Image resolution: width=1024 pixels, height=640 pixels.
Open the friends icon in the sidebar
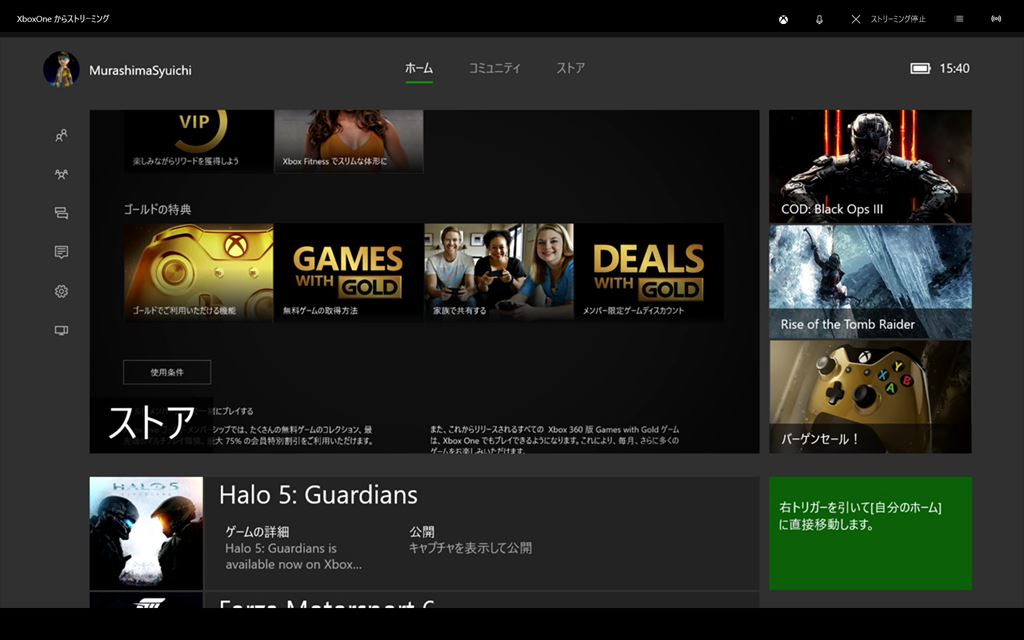pyautogui.click(x=61, y=136)
